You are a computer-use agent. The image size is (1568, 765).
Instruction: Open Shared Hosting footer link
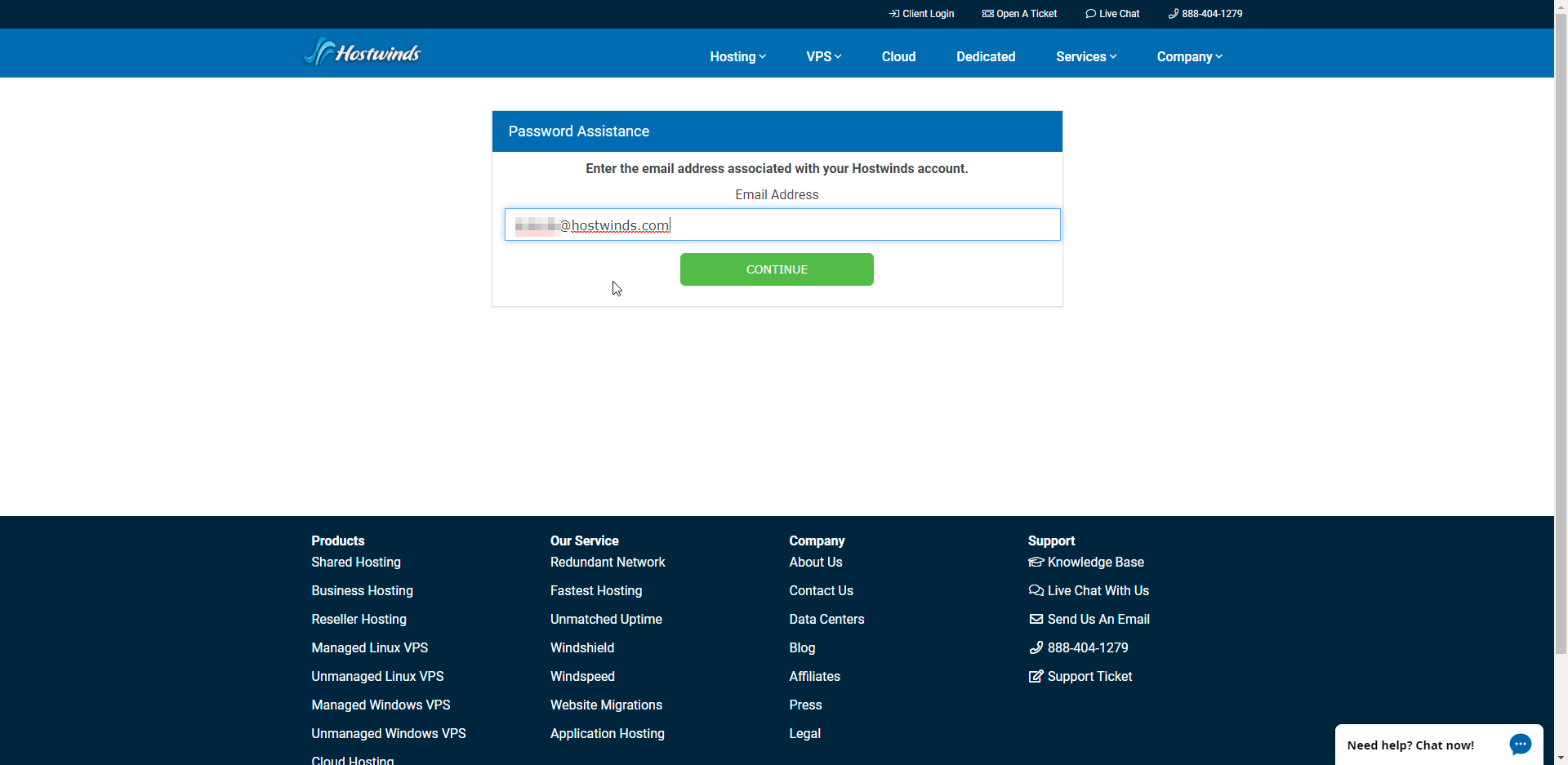[x=356, y=562]
